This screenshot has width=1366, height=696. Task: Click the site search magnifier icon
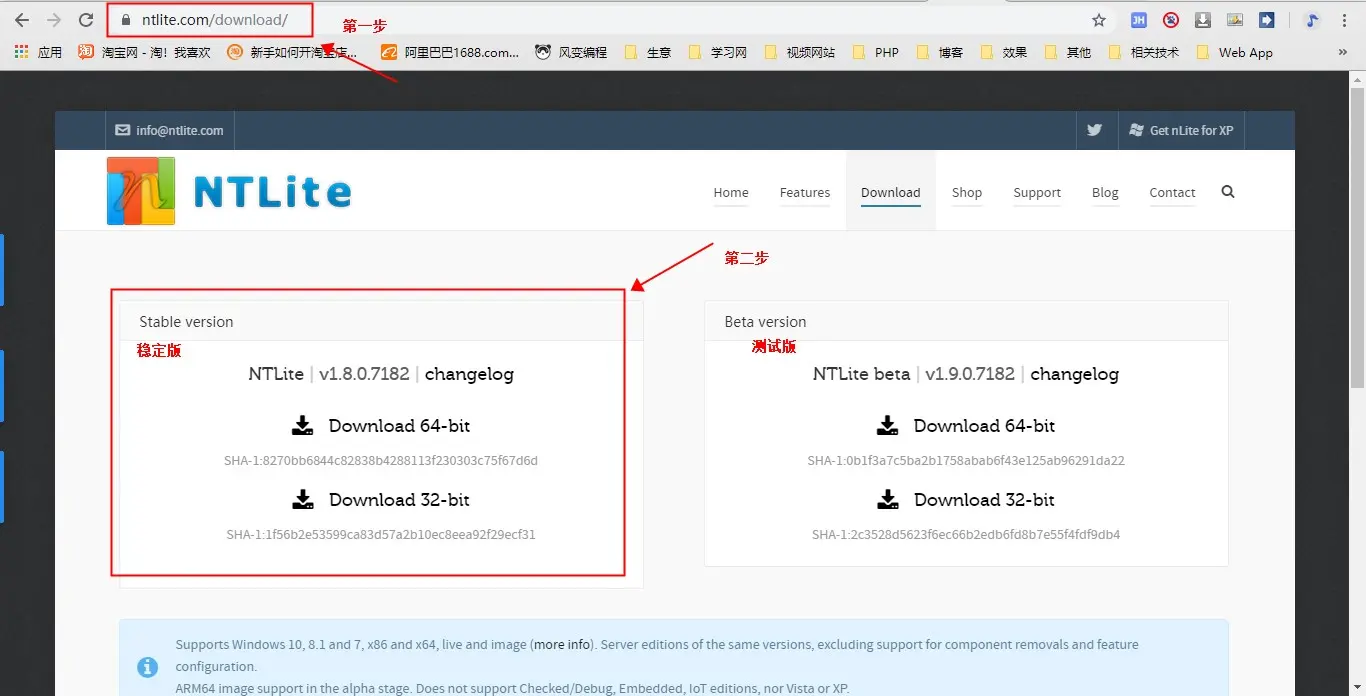[1228, 191]
